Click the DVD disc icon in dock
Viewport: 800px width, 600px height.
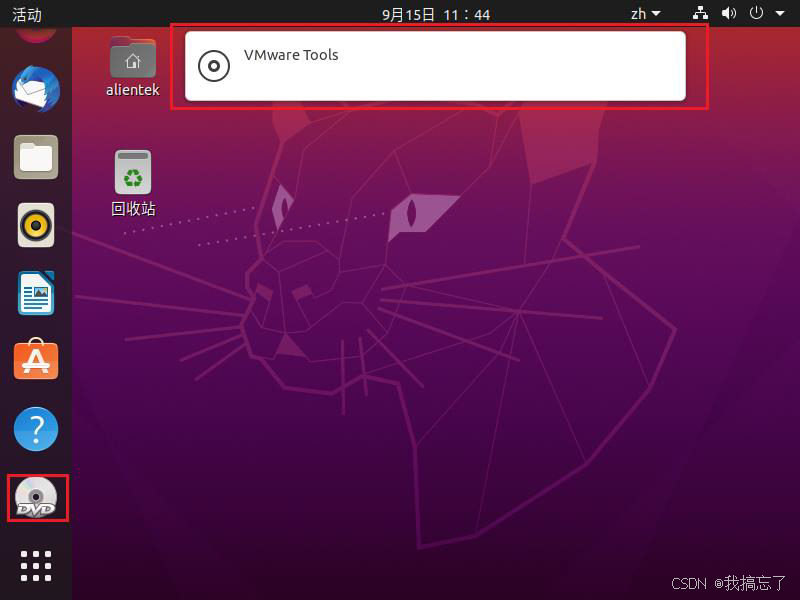[x=36, y=498]
